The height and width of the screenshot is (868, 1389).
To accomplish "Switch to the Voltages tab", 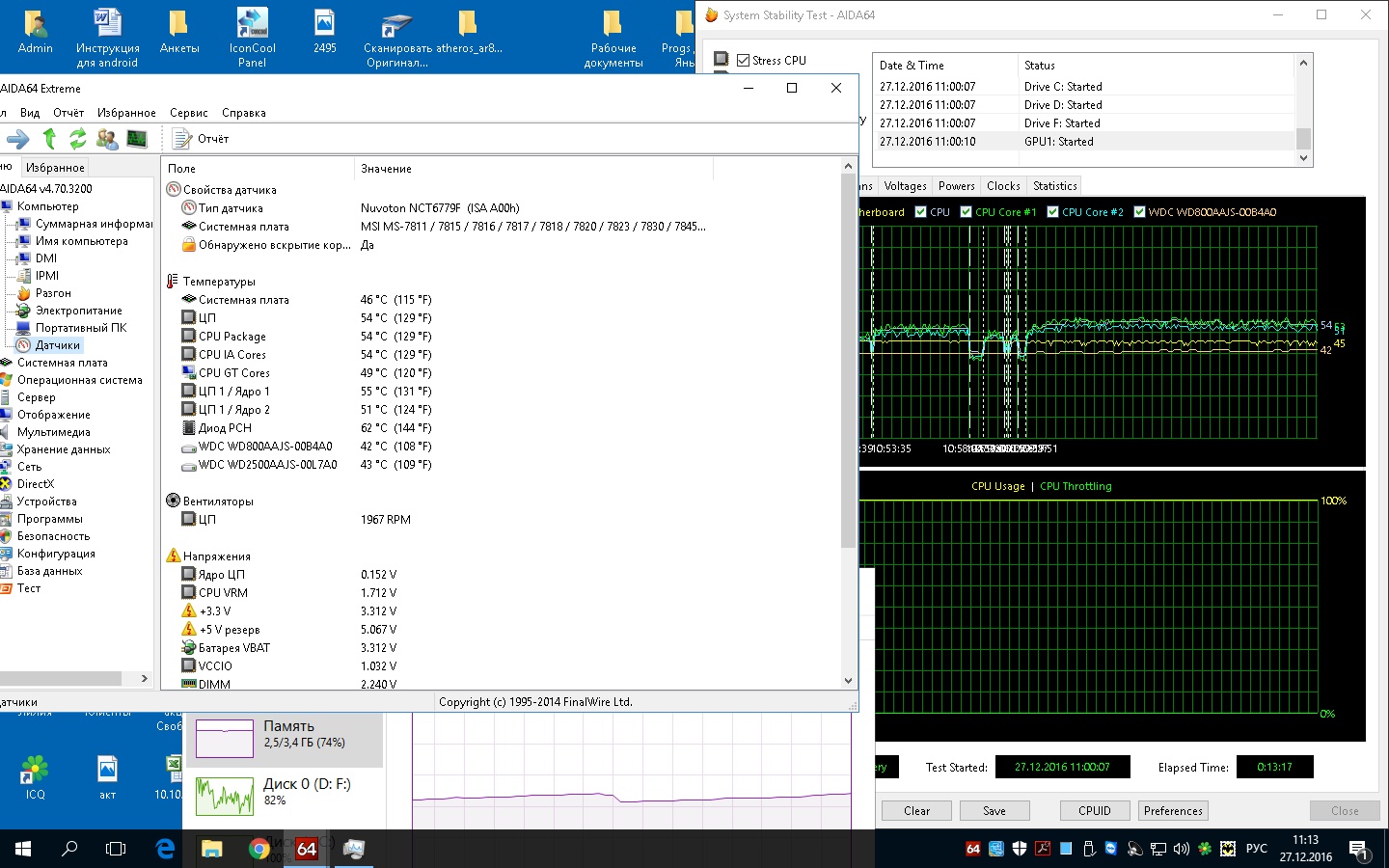I will [x=905, y=186].
